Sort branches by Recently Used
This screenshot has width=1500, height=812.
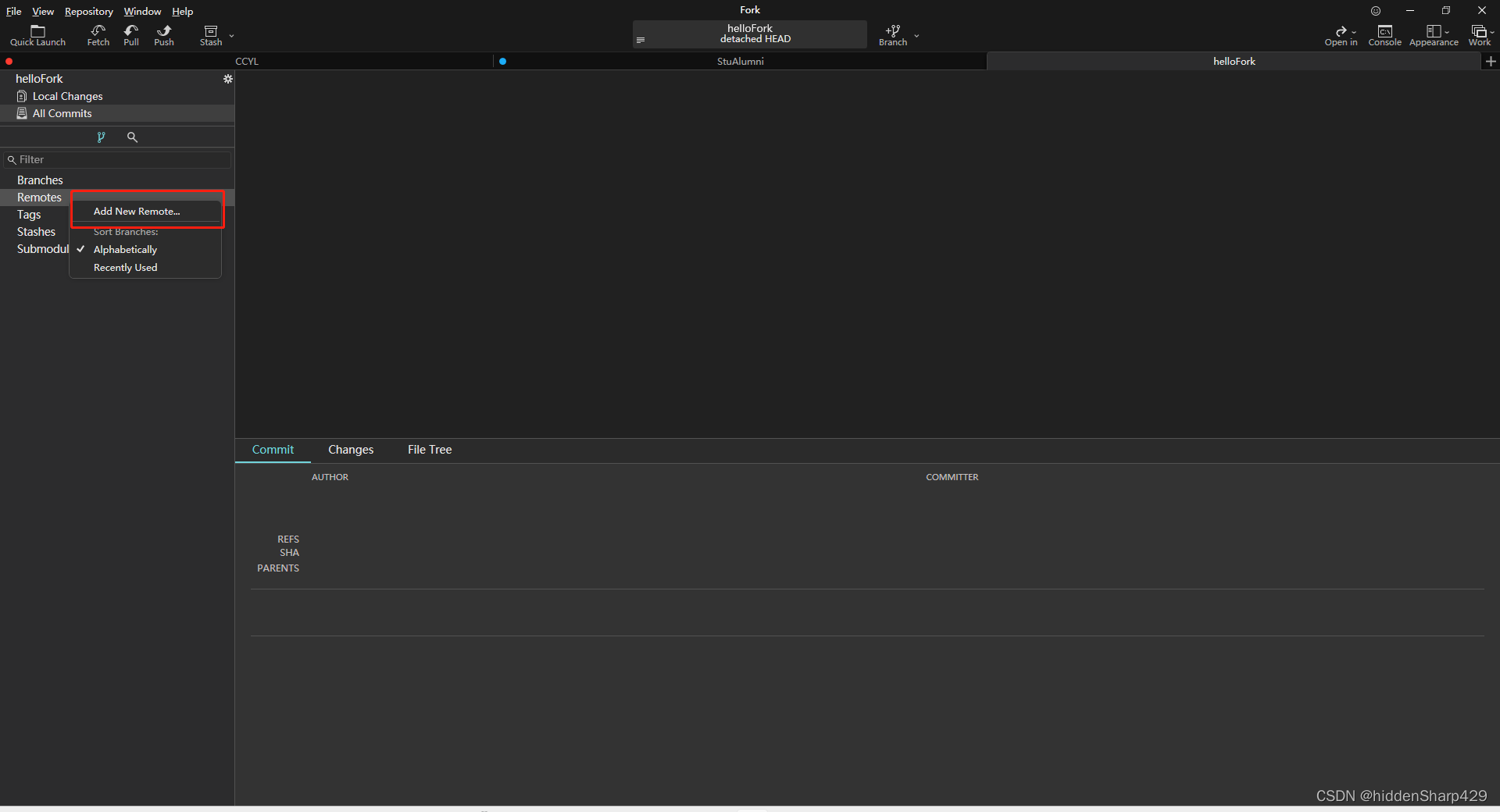coord(146,268)
